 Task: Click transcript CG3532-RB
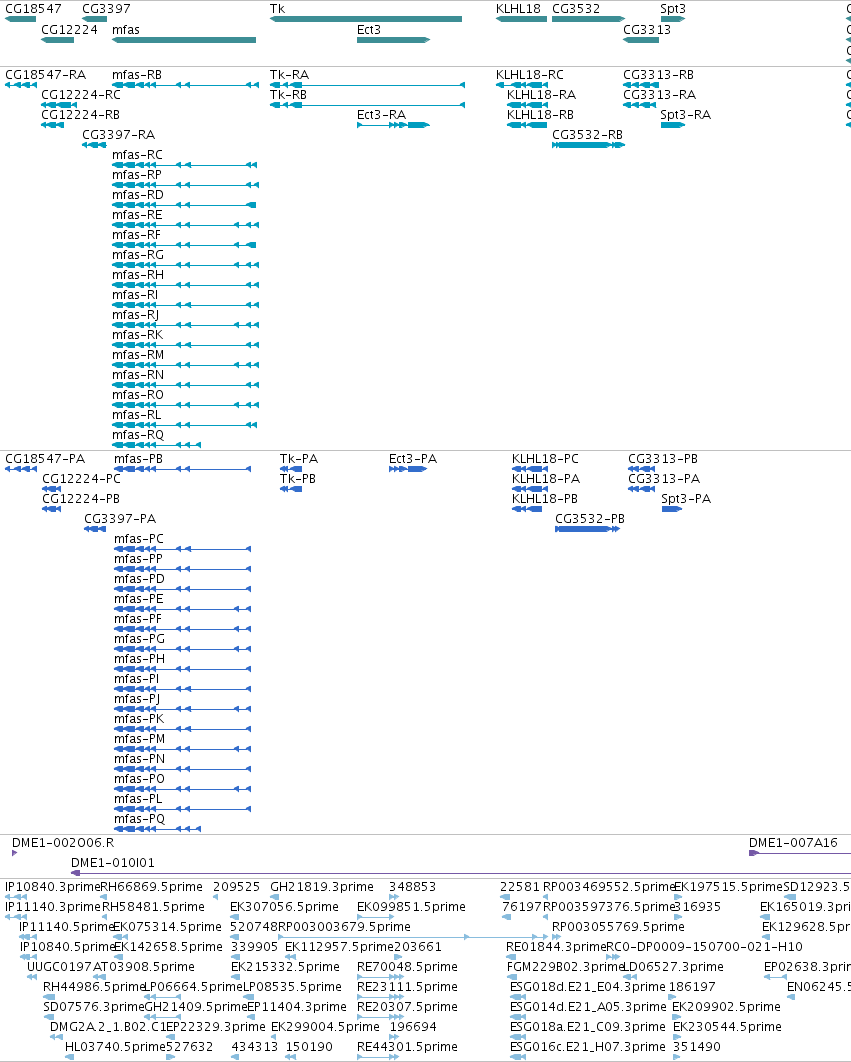pos(588,145)
